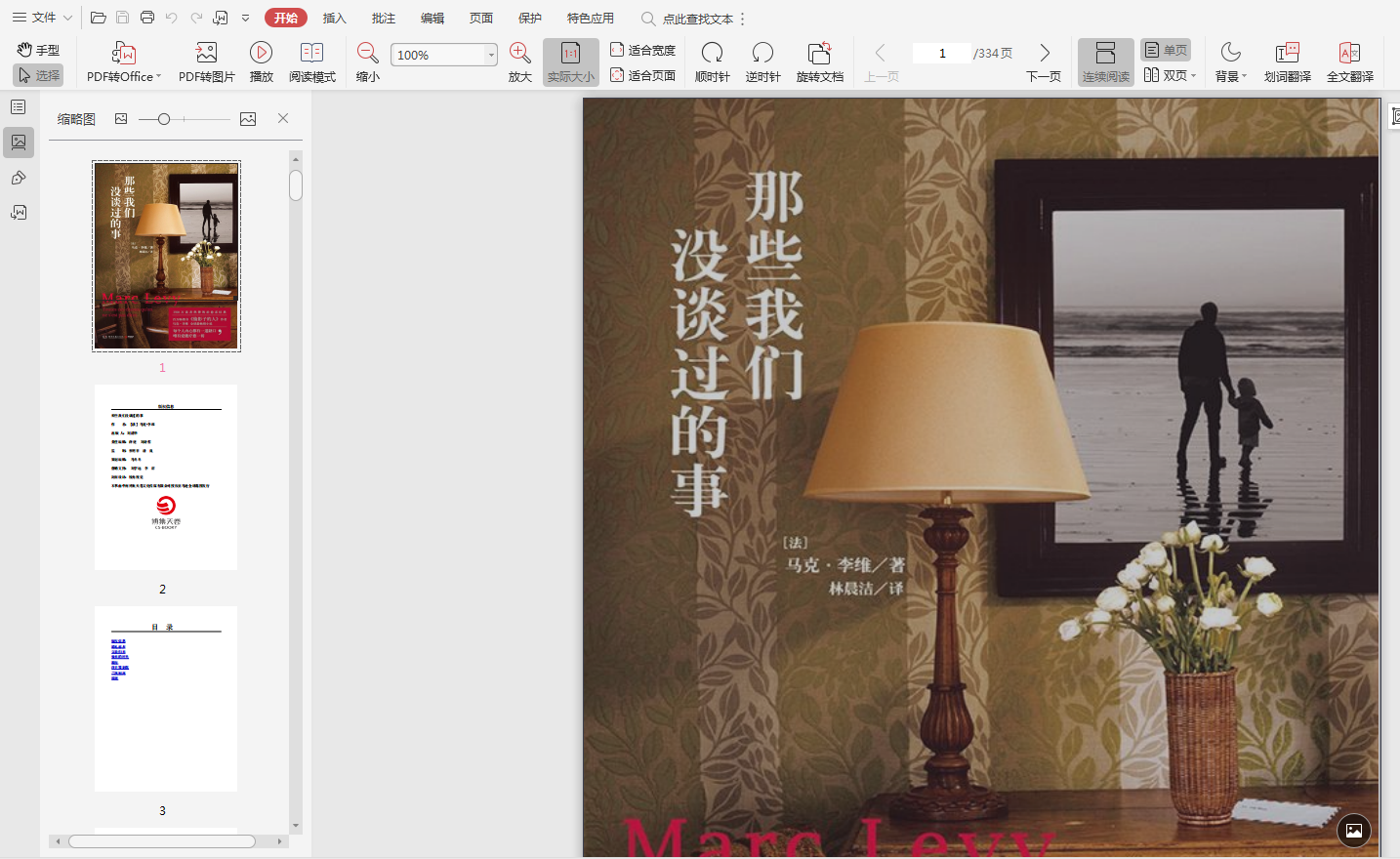This screenshot has width=1400, height=859.
Task: Select single page layout (单页)
Action: pos(1166,50)
